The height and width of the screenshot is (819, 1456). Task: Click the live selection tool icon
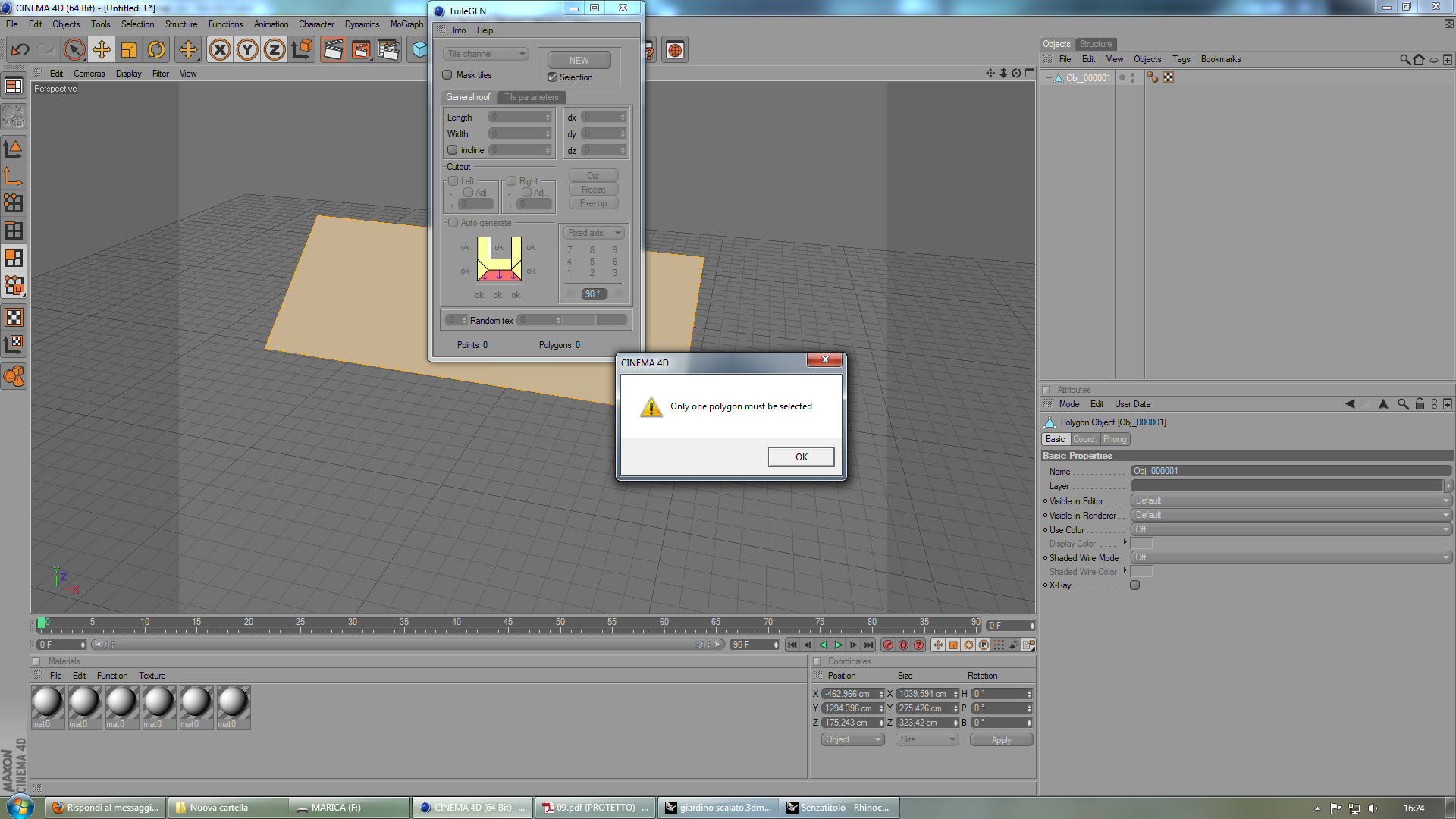(74, 50)
